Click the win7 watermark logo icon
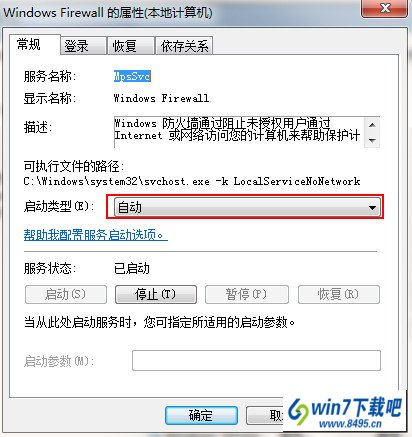 pyautogui.click(x=298, y=411)
